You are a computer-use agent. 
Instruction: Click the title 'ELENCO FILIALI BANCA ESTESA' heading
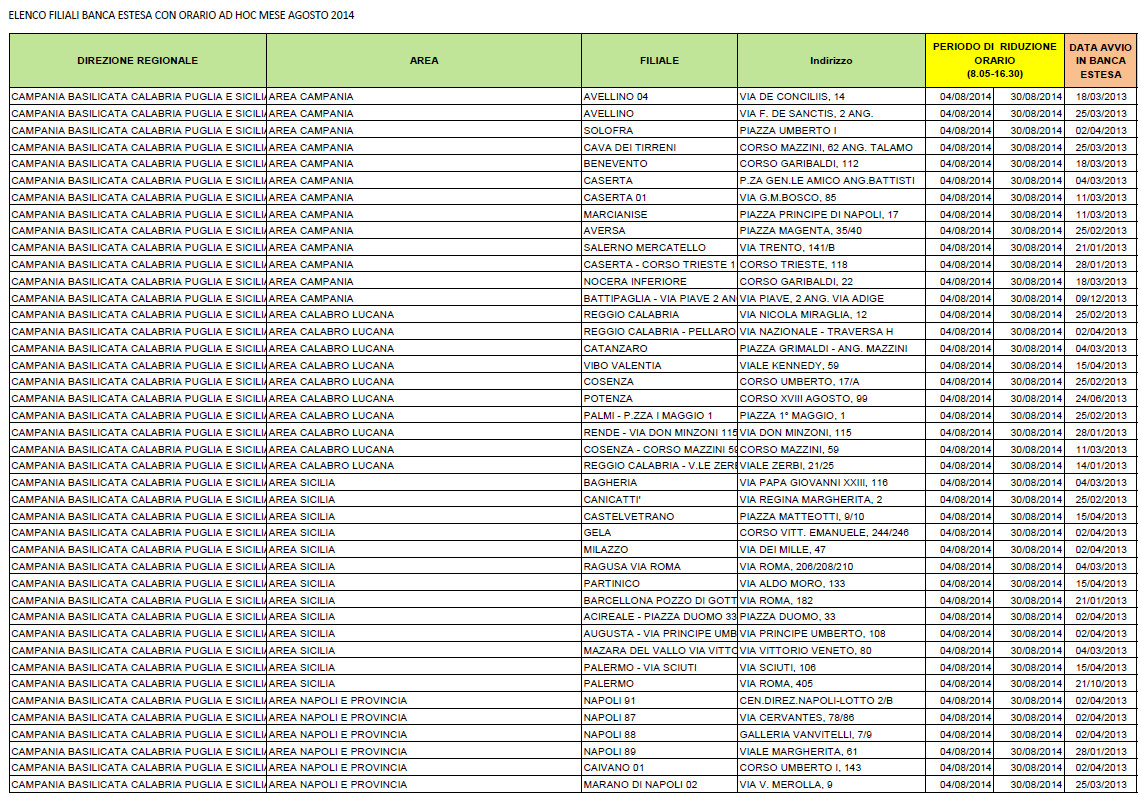coord(181,15)
